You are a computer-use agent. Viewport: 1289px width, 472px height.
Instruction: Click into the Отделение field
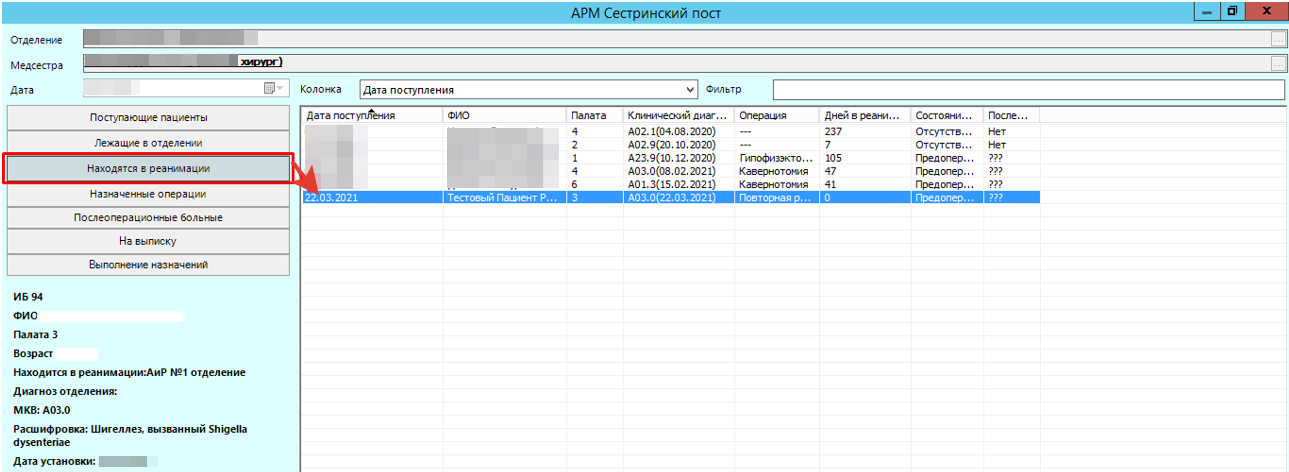coord(676,39)
